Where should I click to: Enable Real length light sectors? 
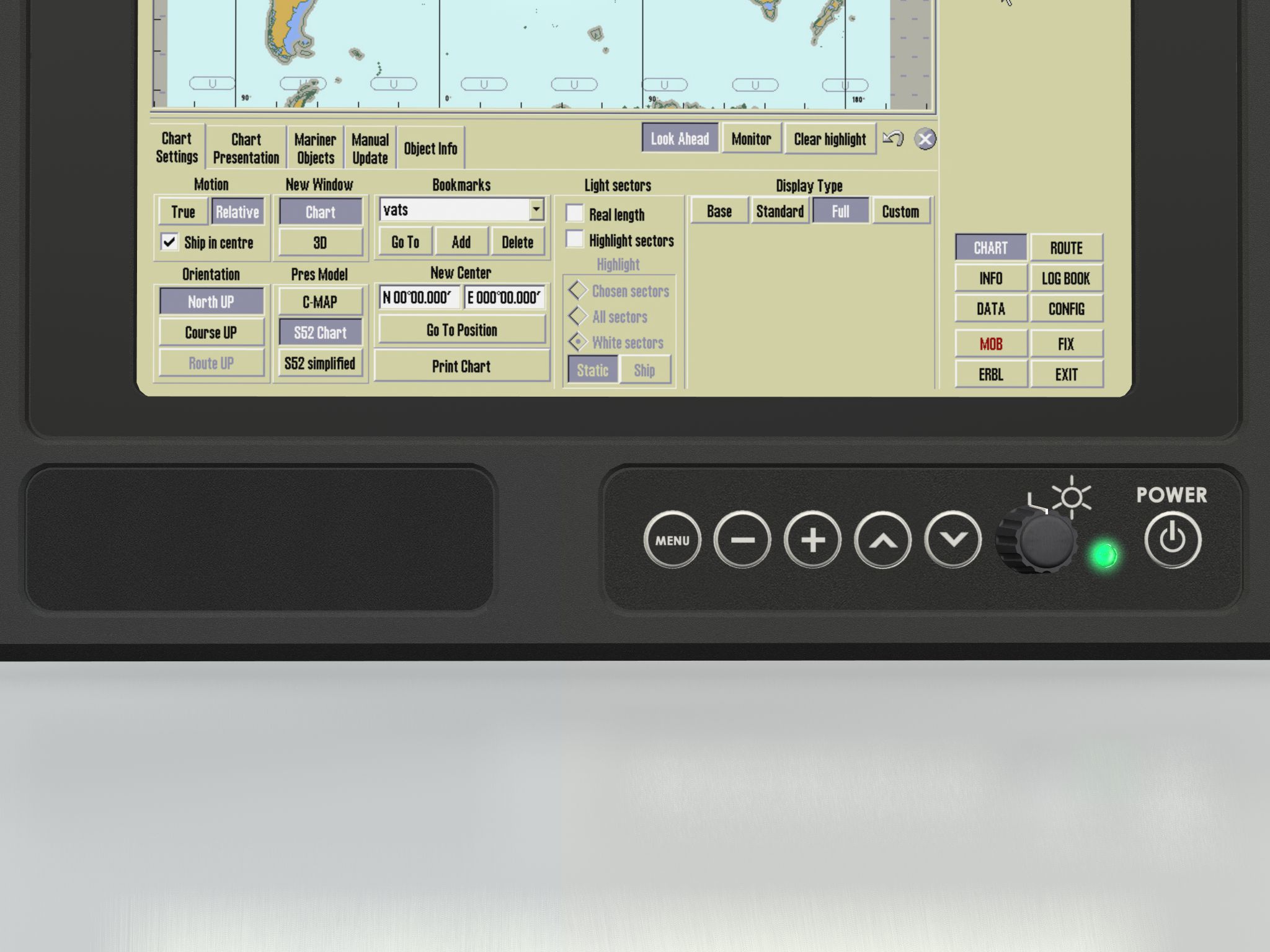pos(575,214)
